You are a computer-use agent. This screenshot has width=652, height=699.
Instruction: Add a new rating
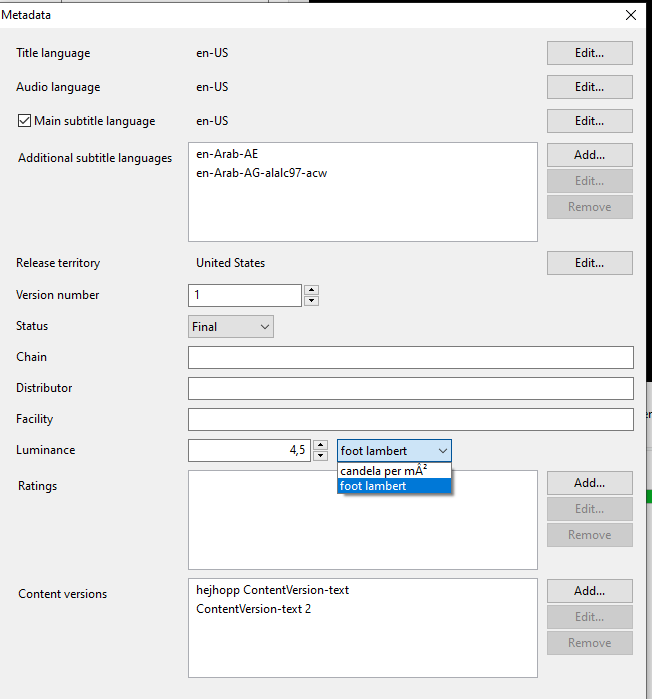point(589,483)
